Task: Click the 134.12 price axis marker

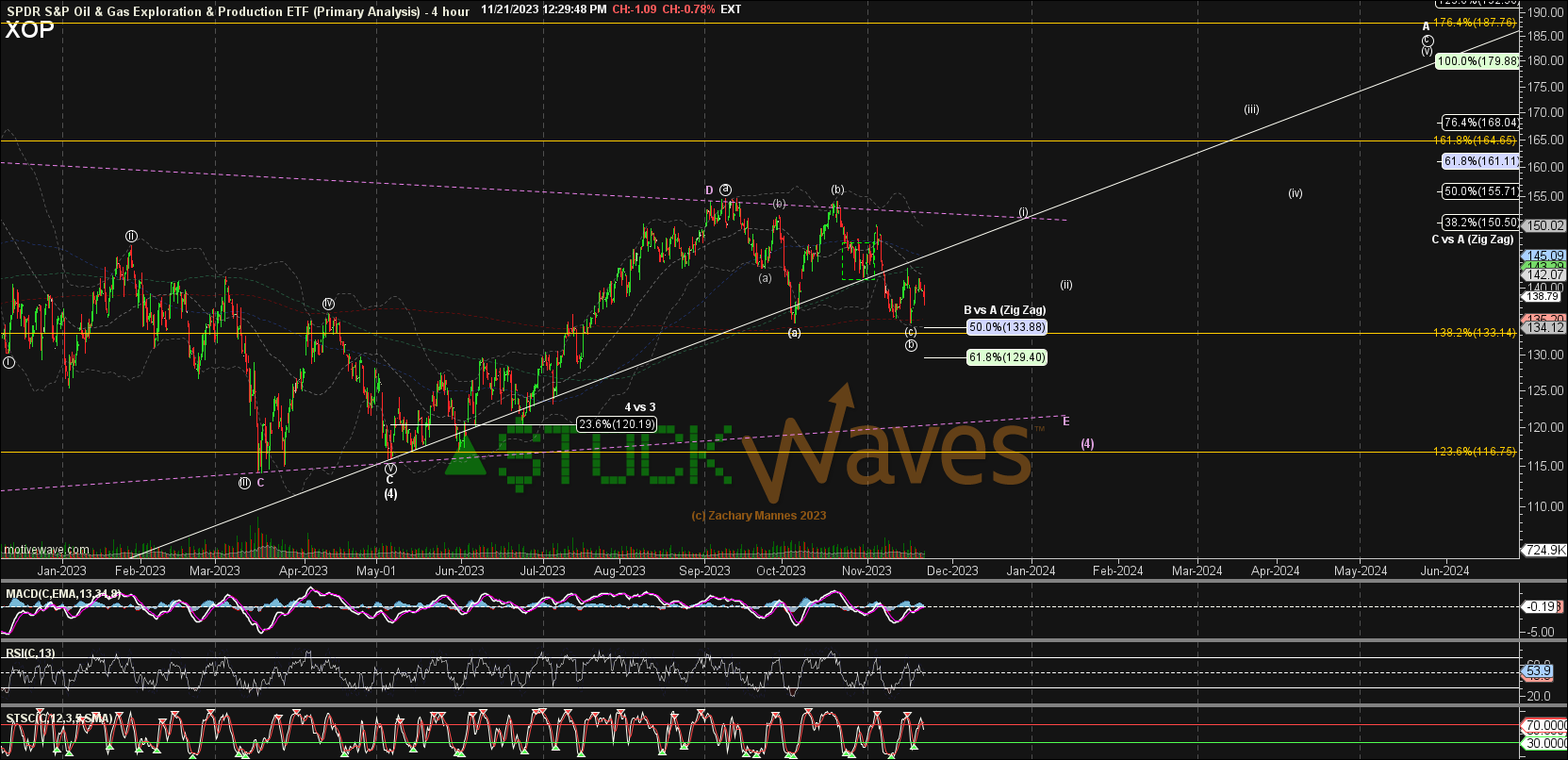Action: click(x=1546, y=327)
